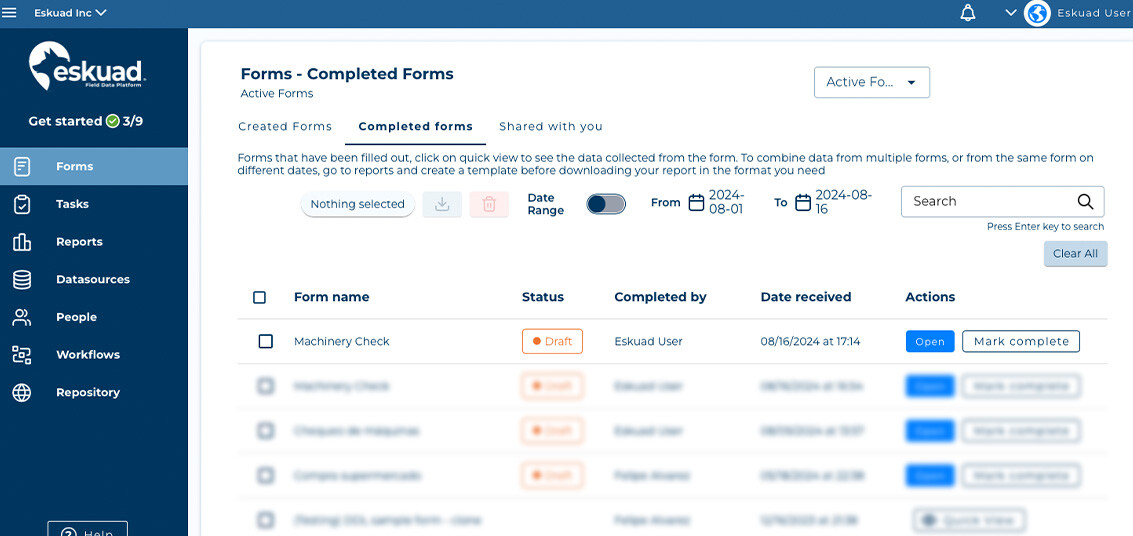Click the Workflows icon in sidebar
This screenshot has width=1133, height=536.
22,355
